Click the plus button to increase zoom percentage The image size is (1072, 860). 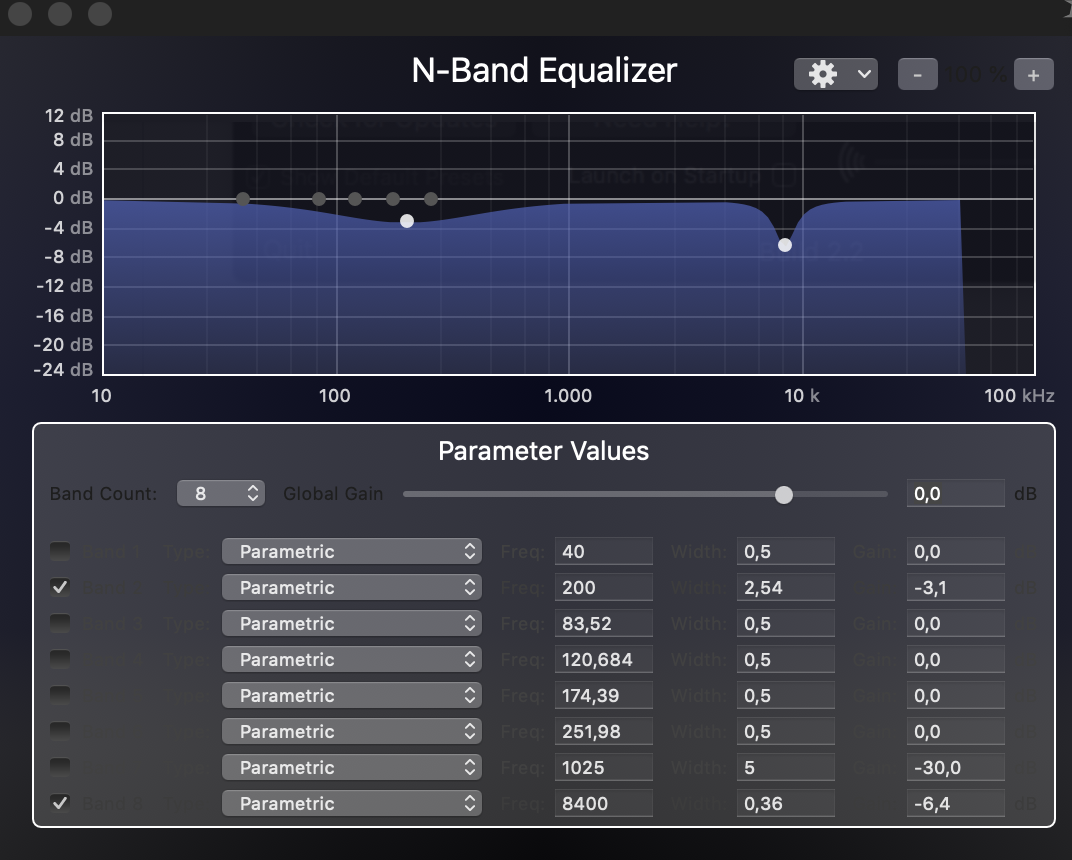[x=1034, y=73]
